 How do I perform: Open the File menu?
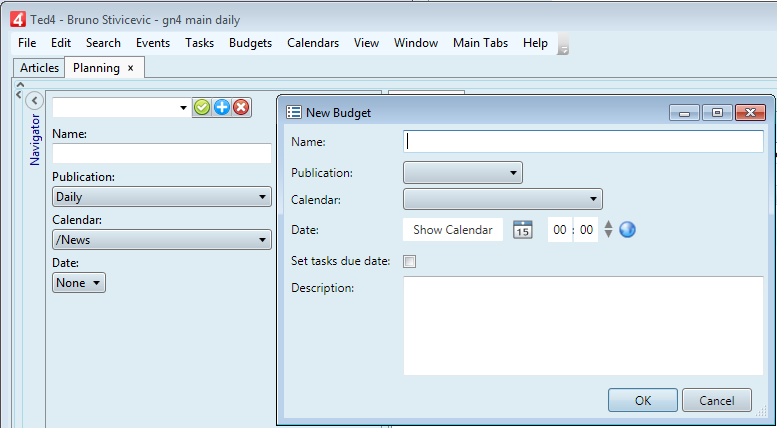27,43
